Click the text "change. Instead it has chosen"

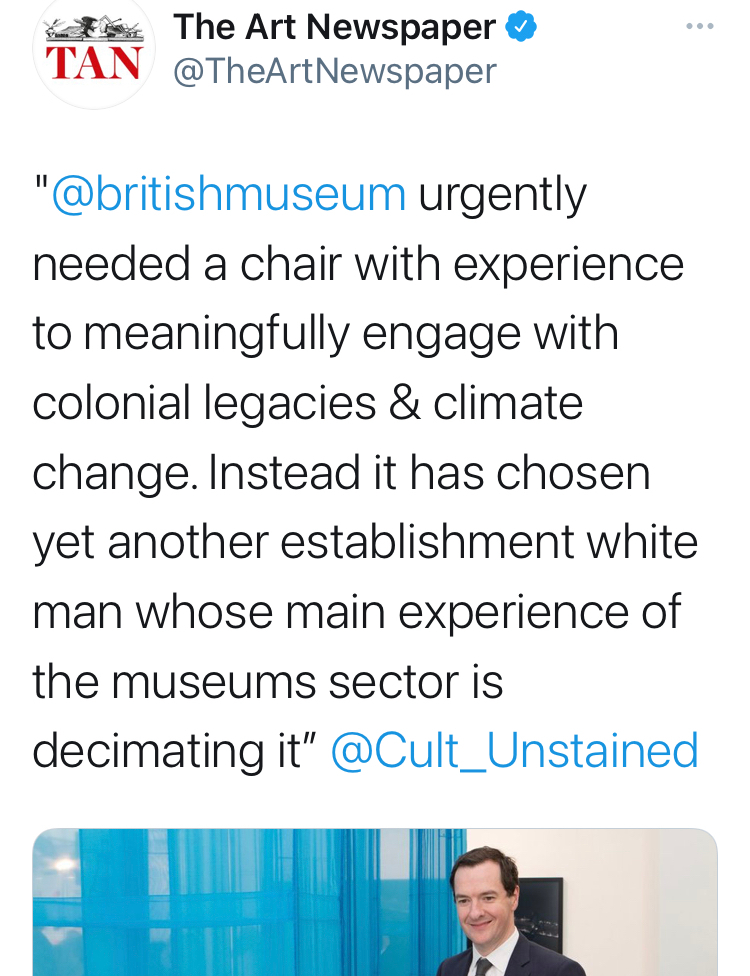341,472
